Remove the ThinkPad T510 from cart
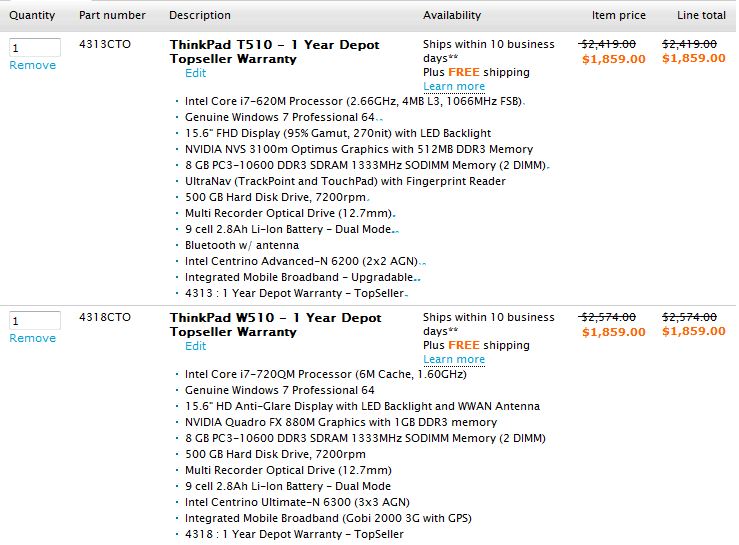The image size is (739, 545). (x=33, y=65)
